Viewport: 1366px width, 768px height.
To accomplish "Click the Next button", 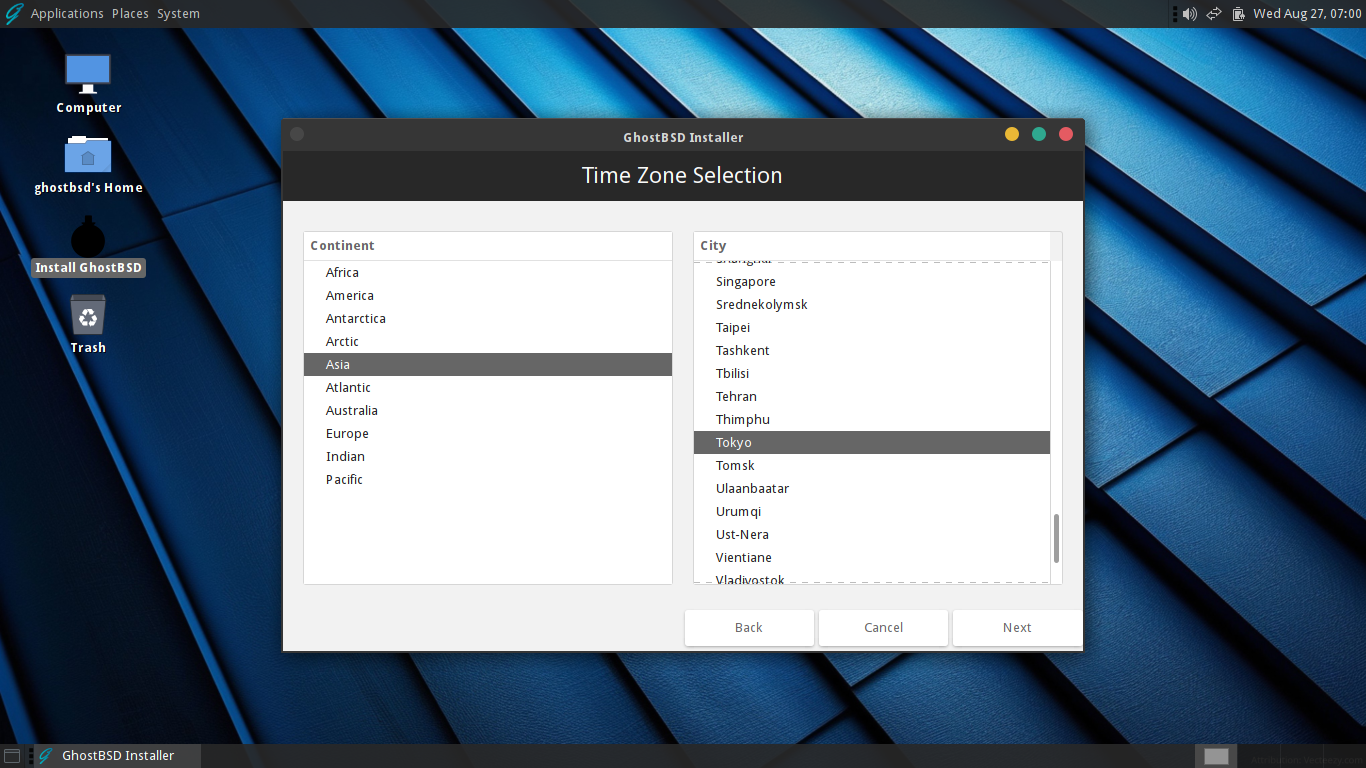I will (1017, 628).
